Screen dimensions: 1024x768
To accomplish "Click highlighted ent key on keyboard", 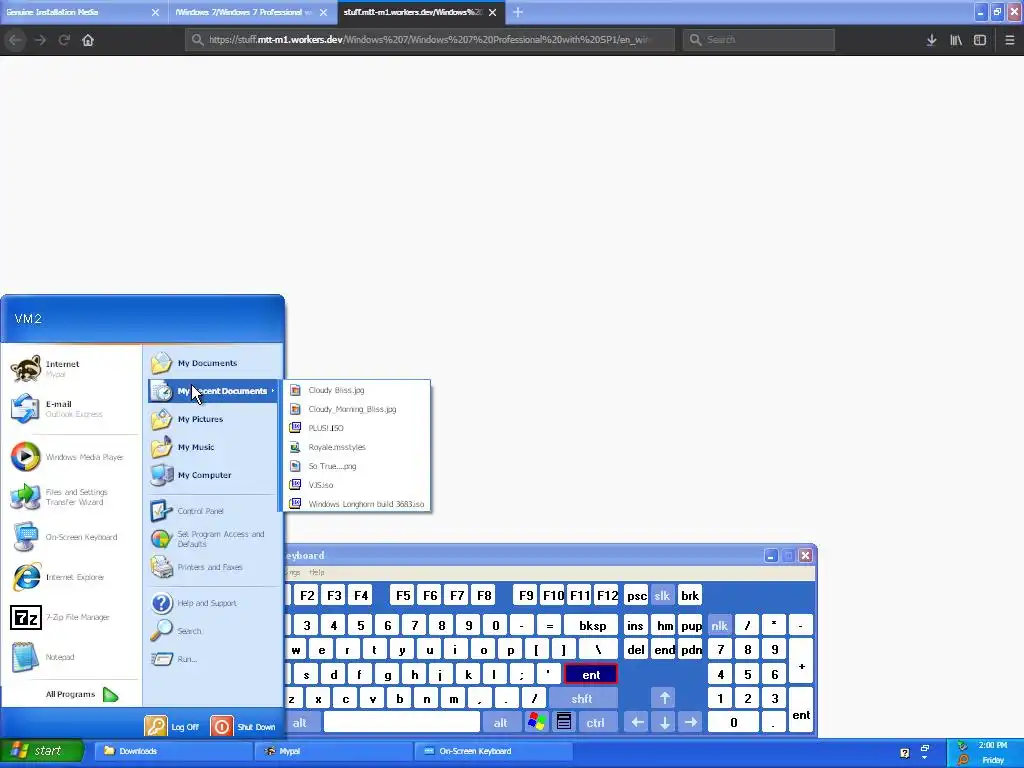I will click(591, 675).
